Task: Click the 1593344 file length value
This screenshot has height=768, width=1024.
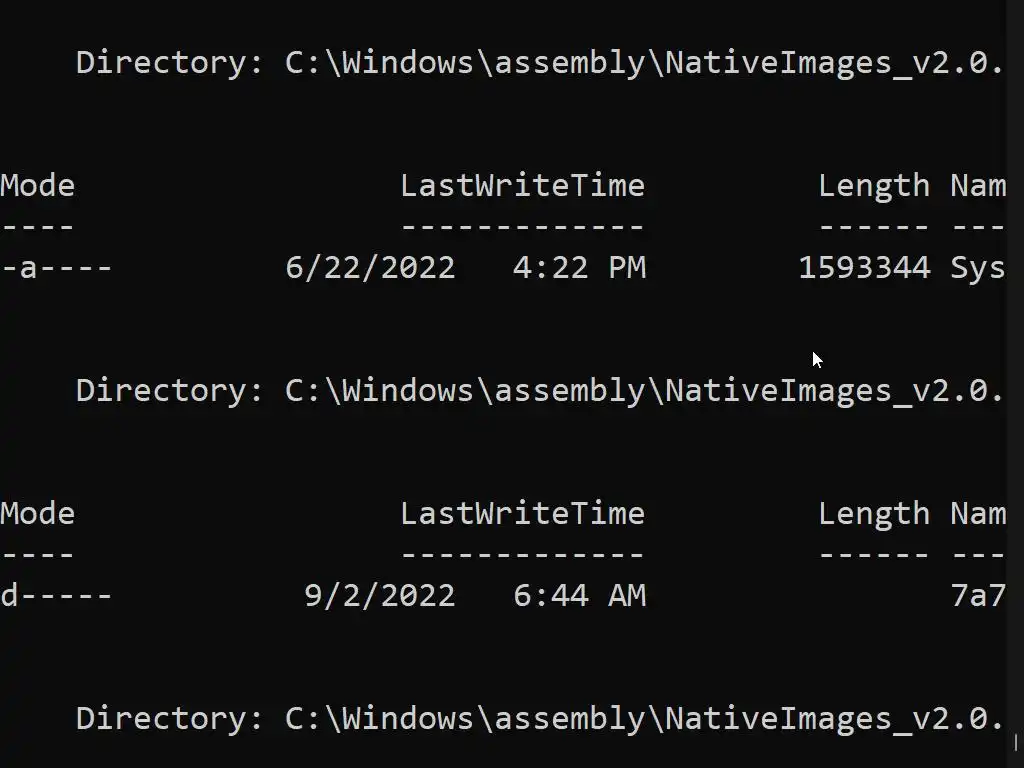Action: tap(864, 267)
